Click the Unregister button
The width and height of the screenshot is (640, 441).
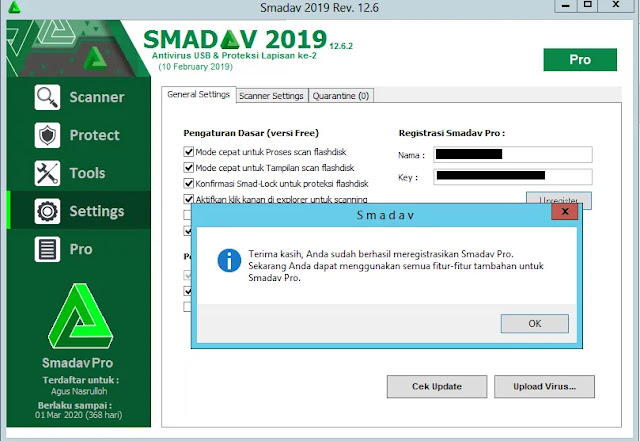[x=558, y=198]
